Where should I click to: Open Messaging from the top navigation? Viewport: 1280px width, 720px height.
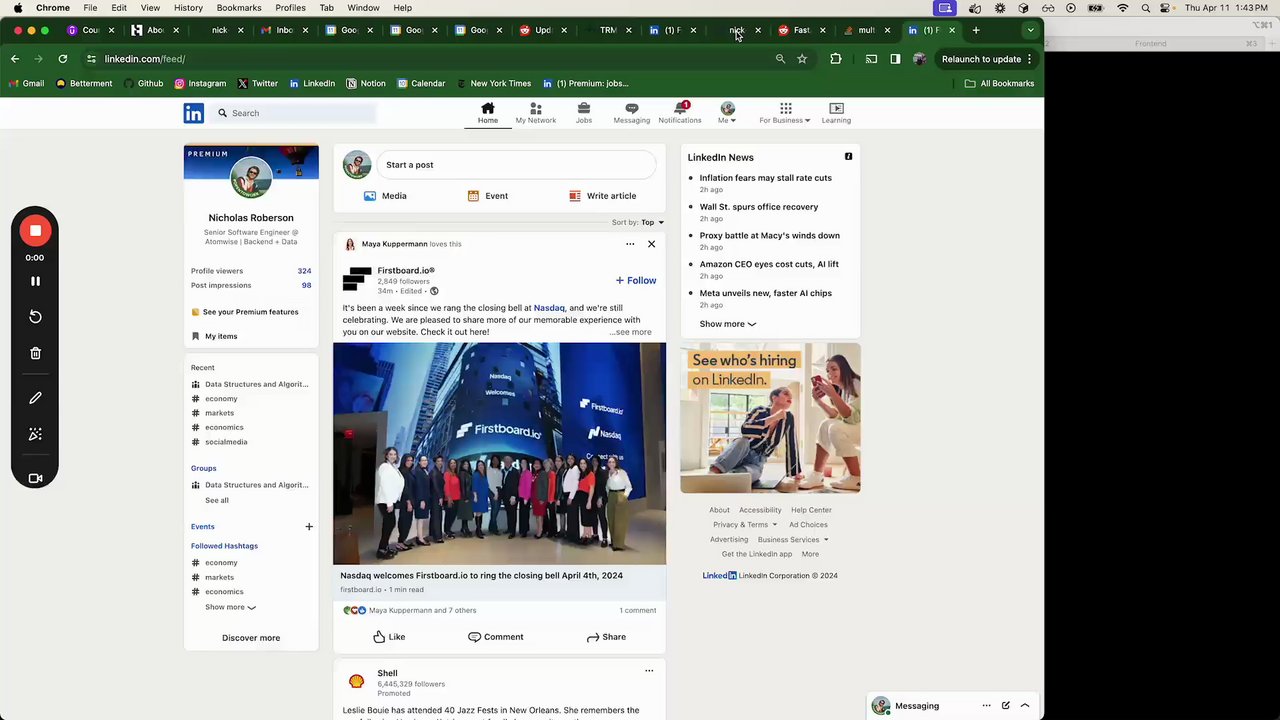coord(631,113)
